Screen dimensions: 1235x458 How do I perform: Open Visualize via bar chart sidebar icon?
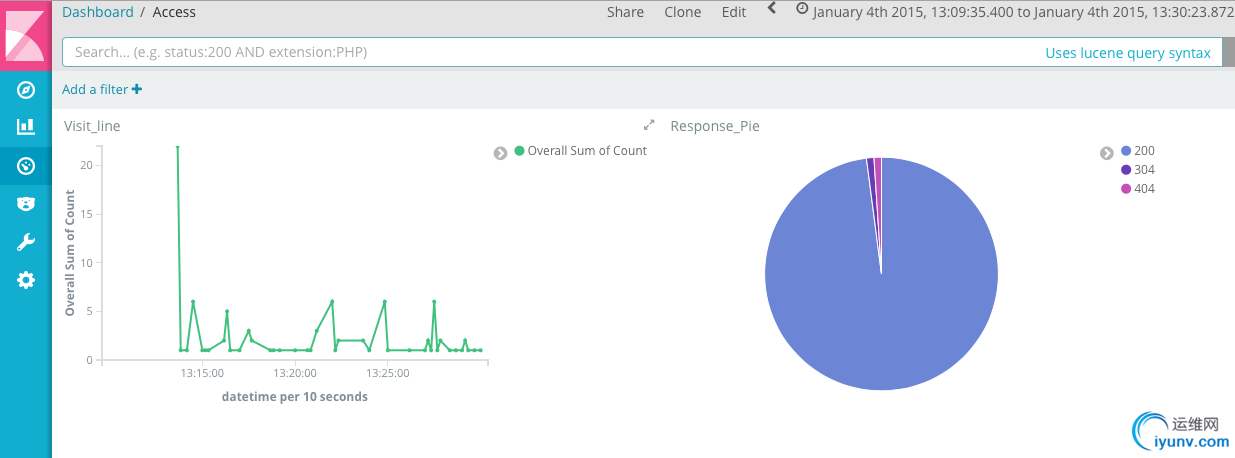[26, 127]
